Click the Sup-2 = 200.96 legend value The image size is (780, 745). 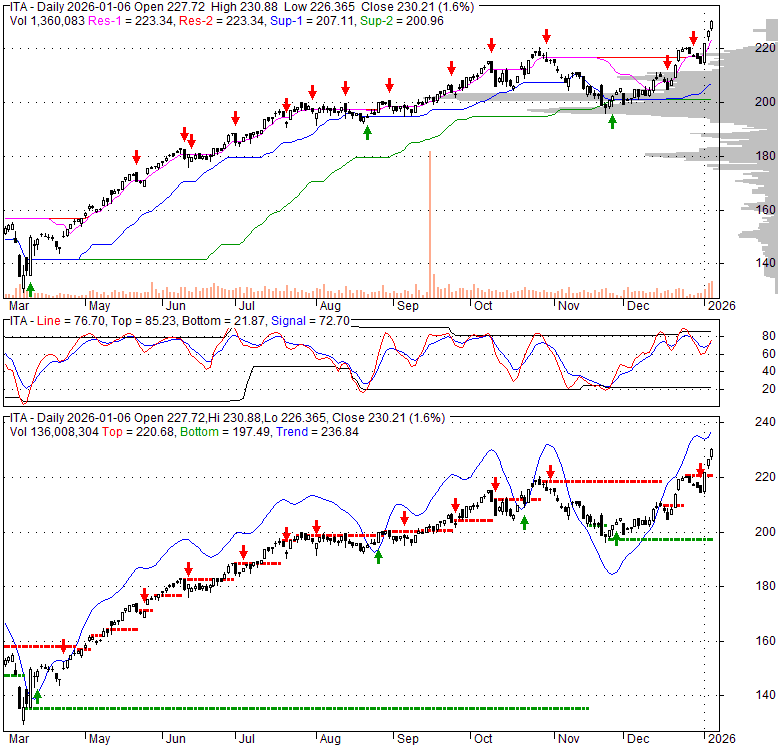coord(402,21)
